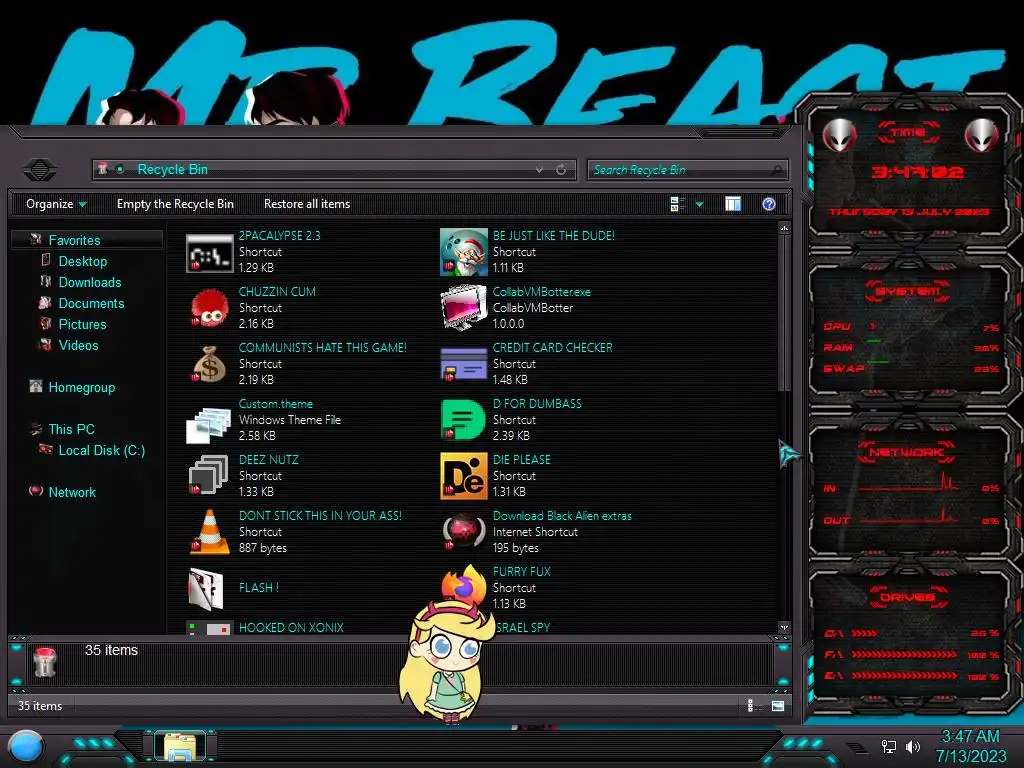
Task: Select the CHUZZIN CUM red fuzzy icon
Action: coord(209,309)
